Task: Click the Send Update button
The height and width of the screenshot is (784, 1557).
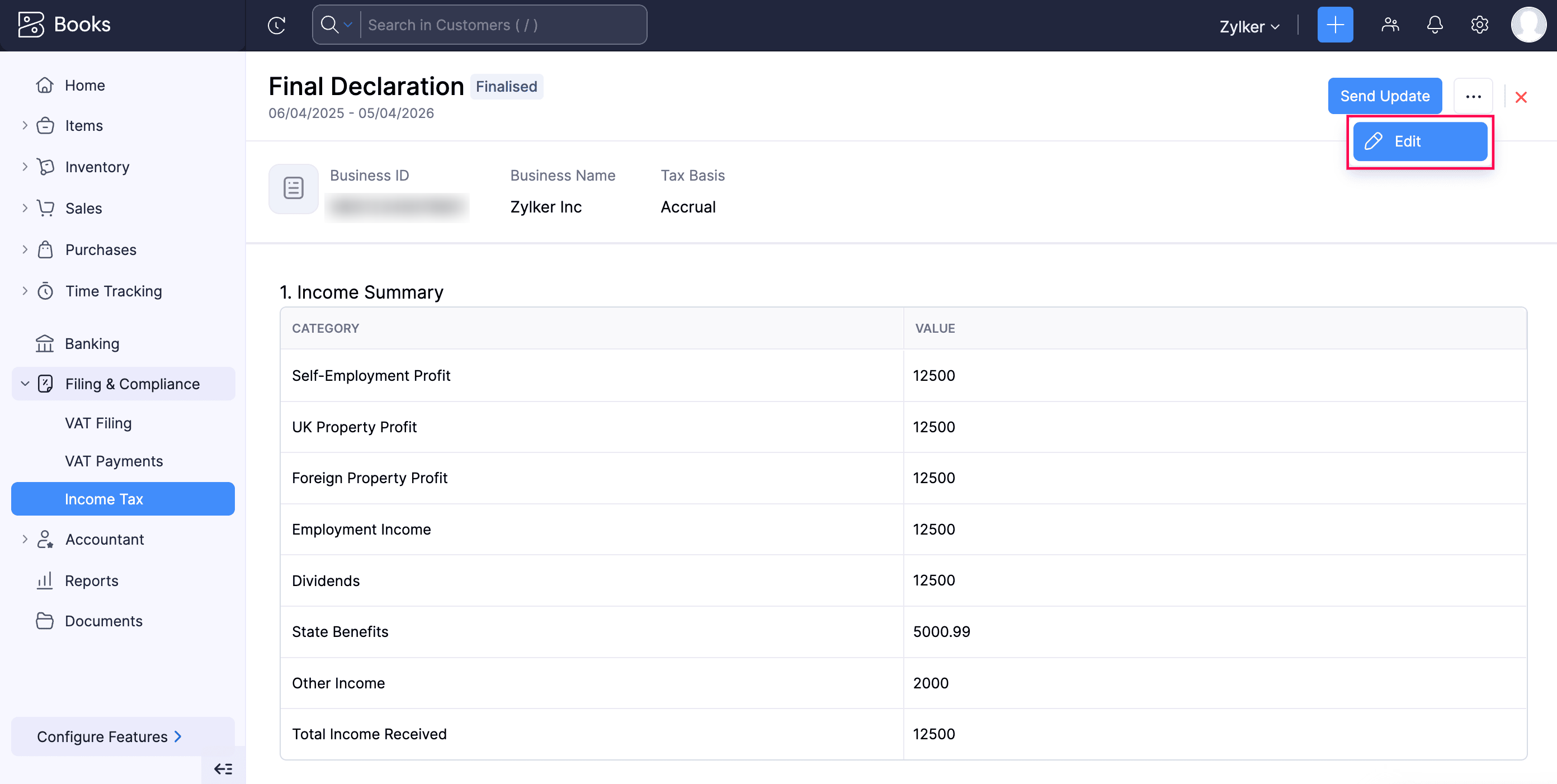Action: coord(1384,96)
